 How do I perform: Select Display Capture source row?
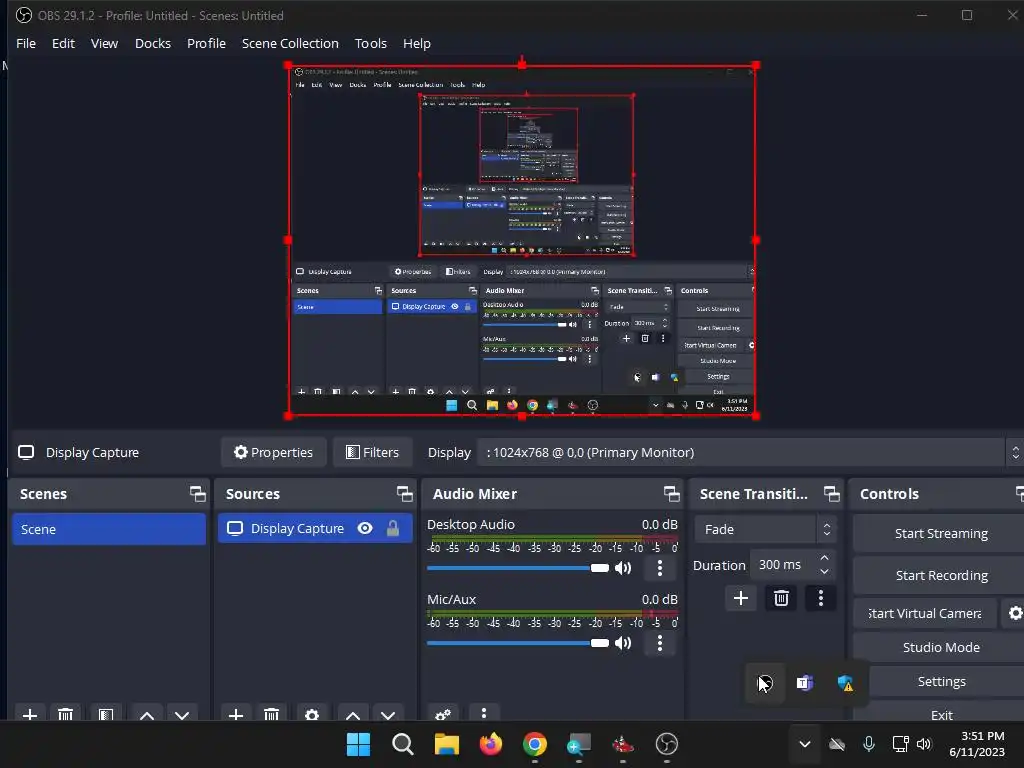315,528
